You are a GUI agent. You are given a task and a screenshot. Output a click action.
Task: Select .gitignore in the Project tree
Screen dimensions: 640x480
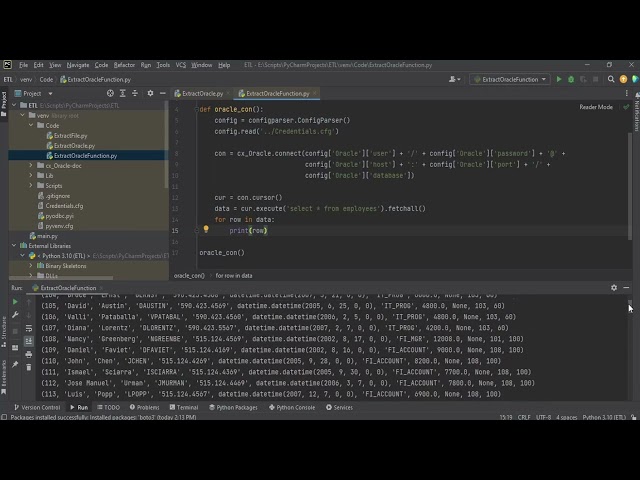click(57, 196)
